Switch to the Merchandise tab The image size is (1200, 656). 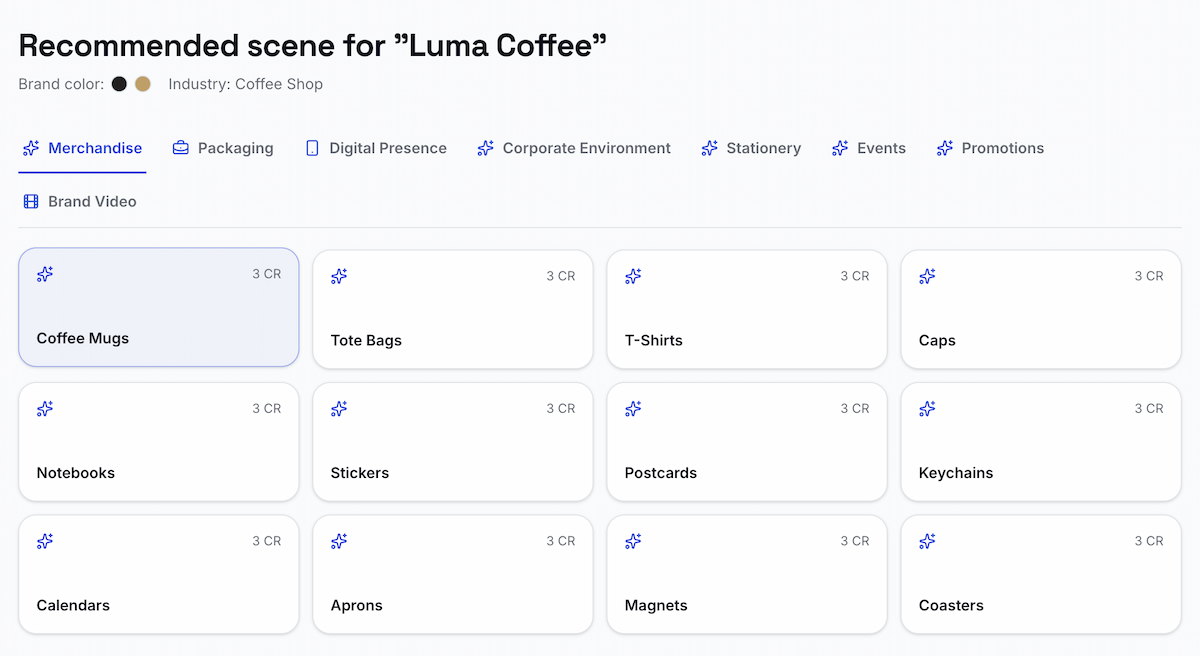(x=82, y=148)
